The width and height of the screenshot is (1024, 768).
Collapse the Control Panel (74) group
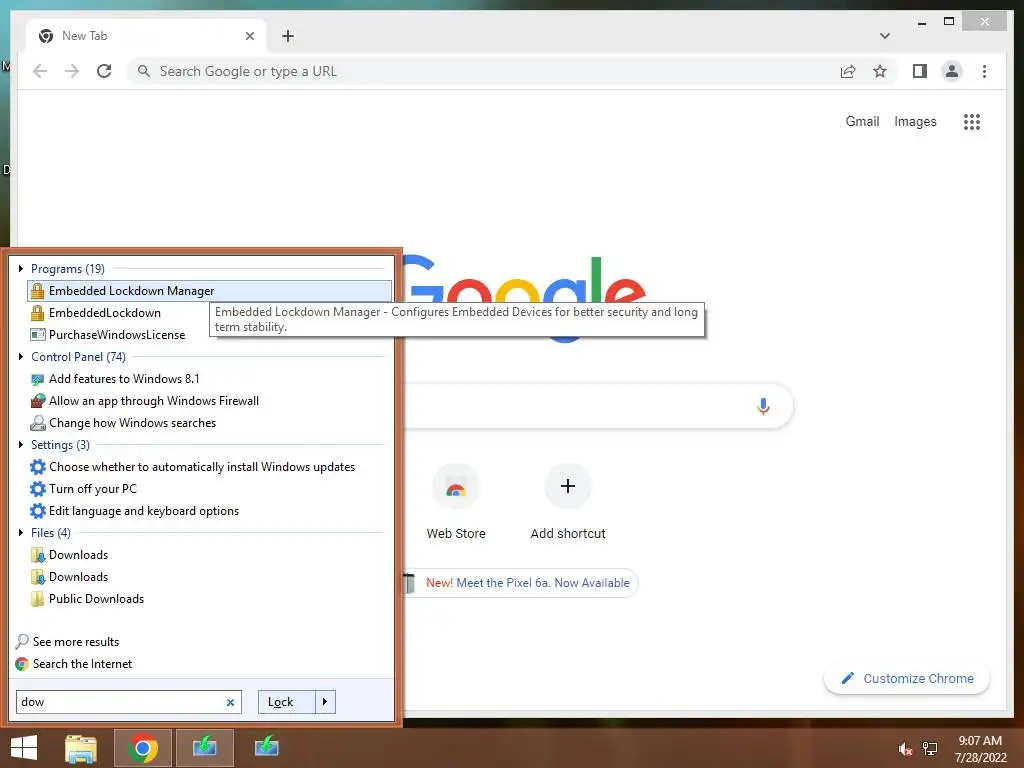click(21, 357)
